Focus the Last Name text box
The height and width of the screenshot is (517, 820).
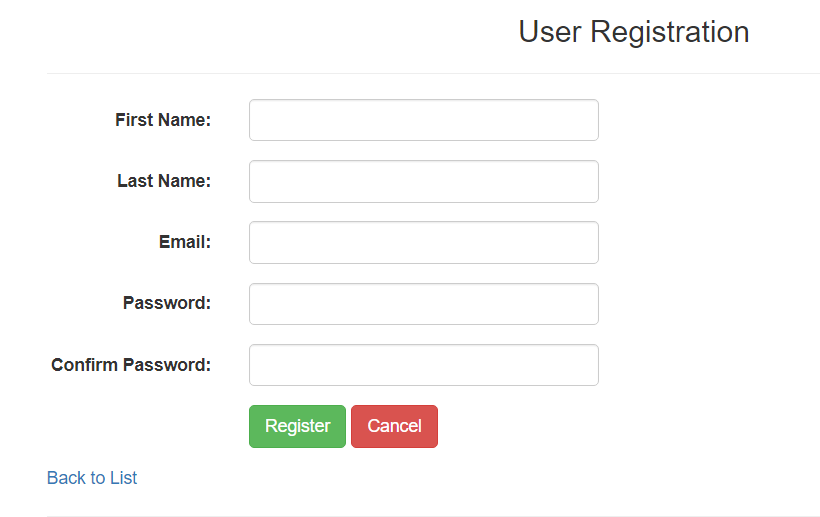(423, 181)
